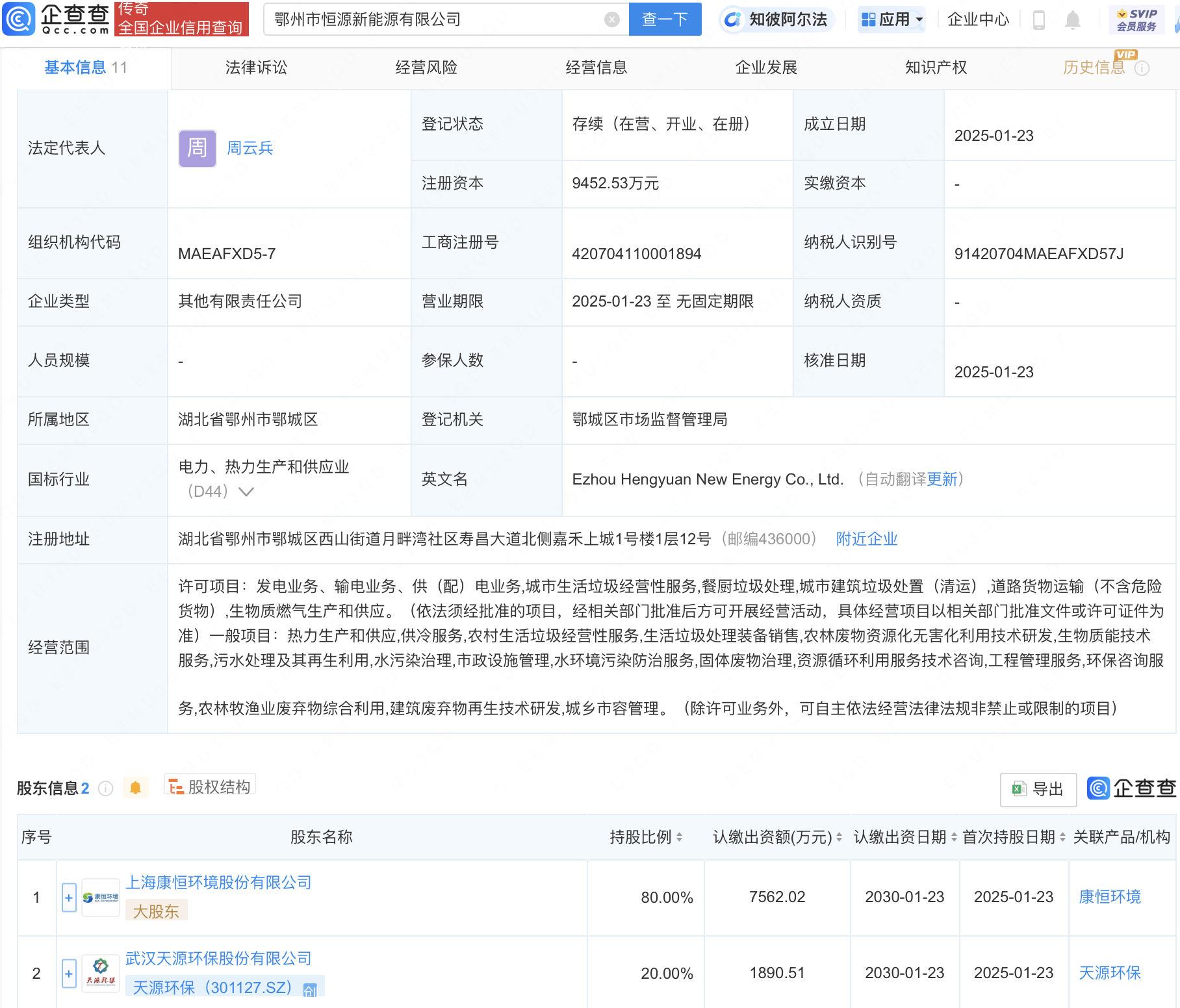The image size is (1180, 1008).
Task: Expand 上海康恒环境 shareholder row
Action: tap(69, 898)
